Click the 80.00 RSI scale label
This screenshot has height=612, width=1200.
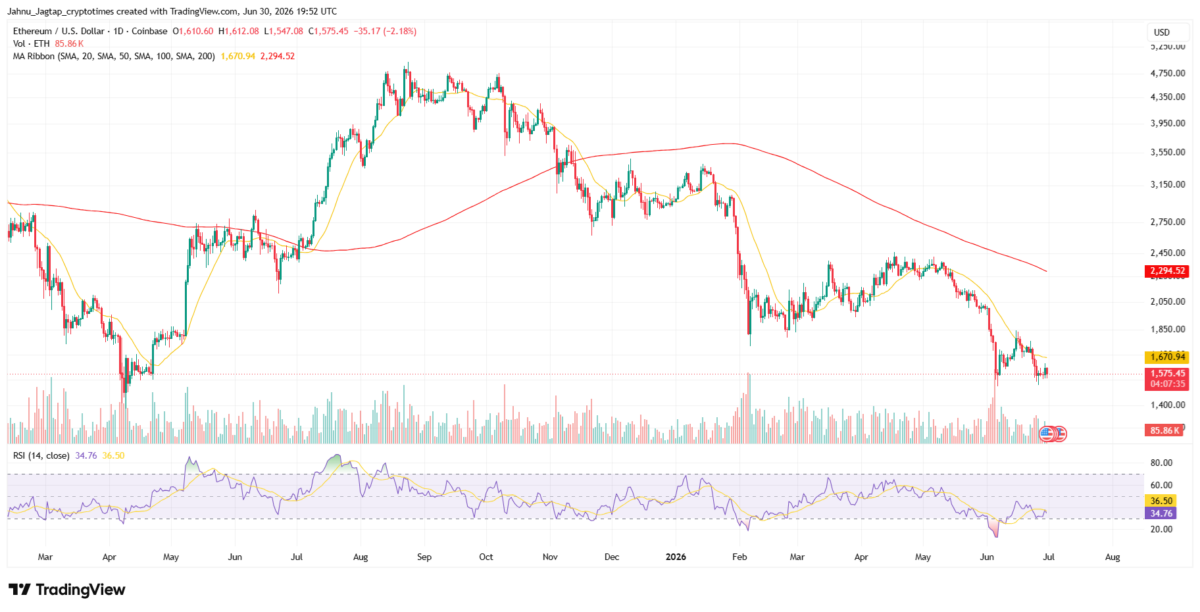[1161, 464]
